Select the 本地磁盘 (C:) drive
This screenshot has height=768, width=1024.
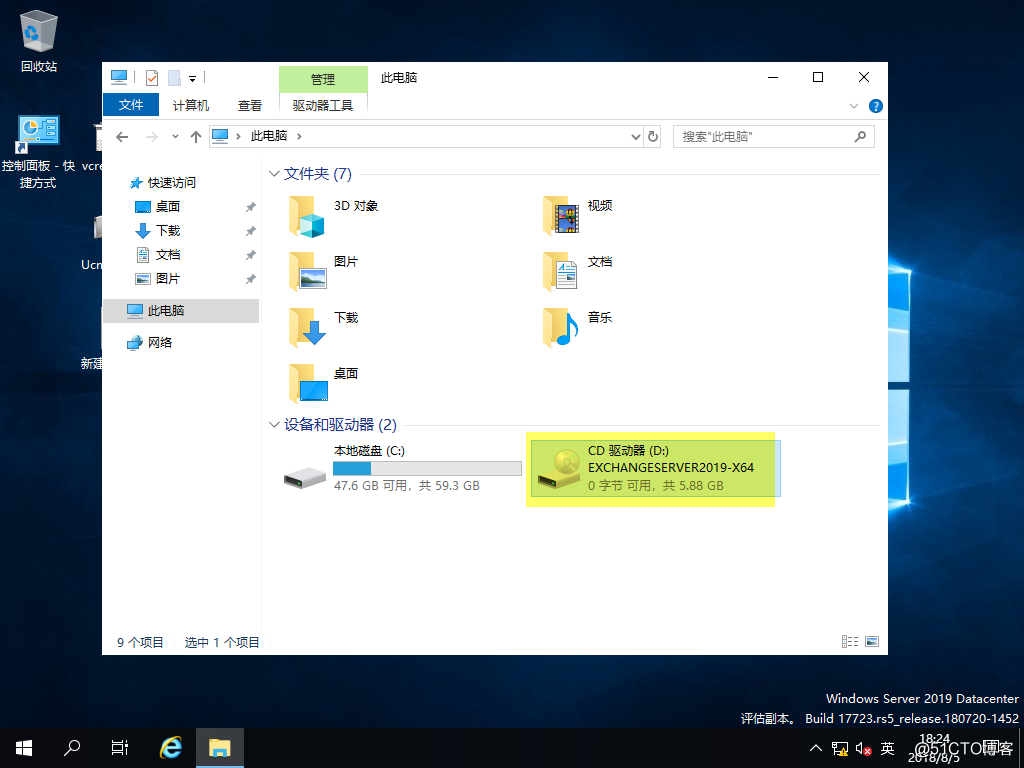(402, 468)
